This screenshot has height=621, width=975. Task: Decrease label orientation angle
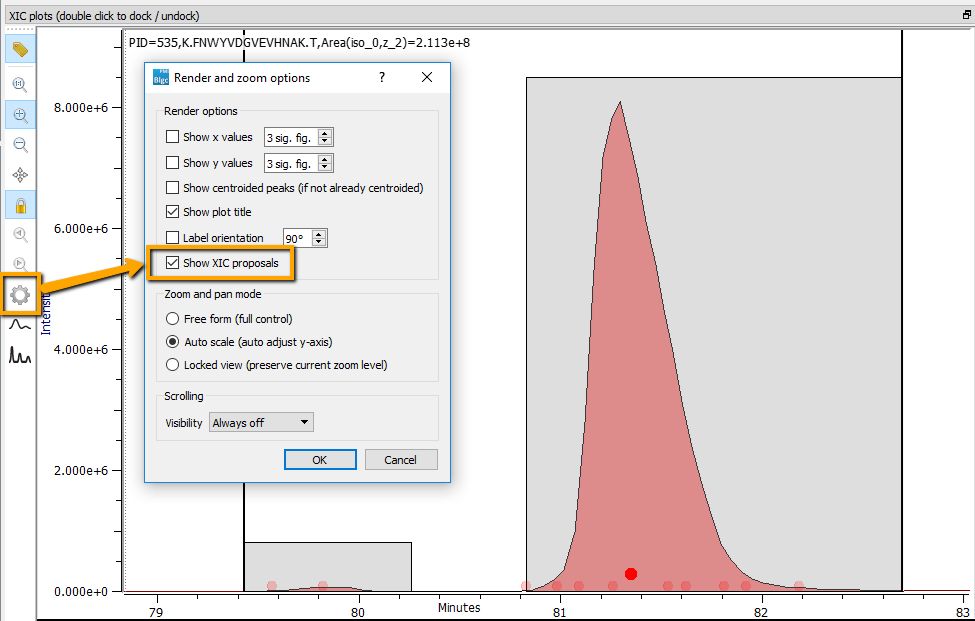pos(319,242)
